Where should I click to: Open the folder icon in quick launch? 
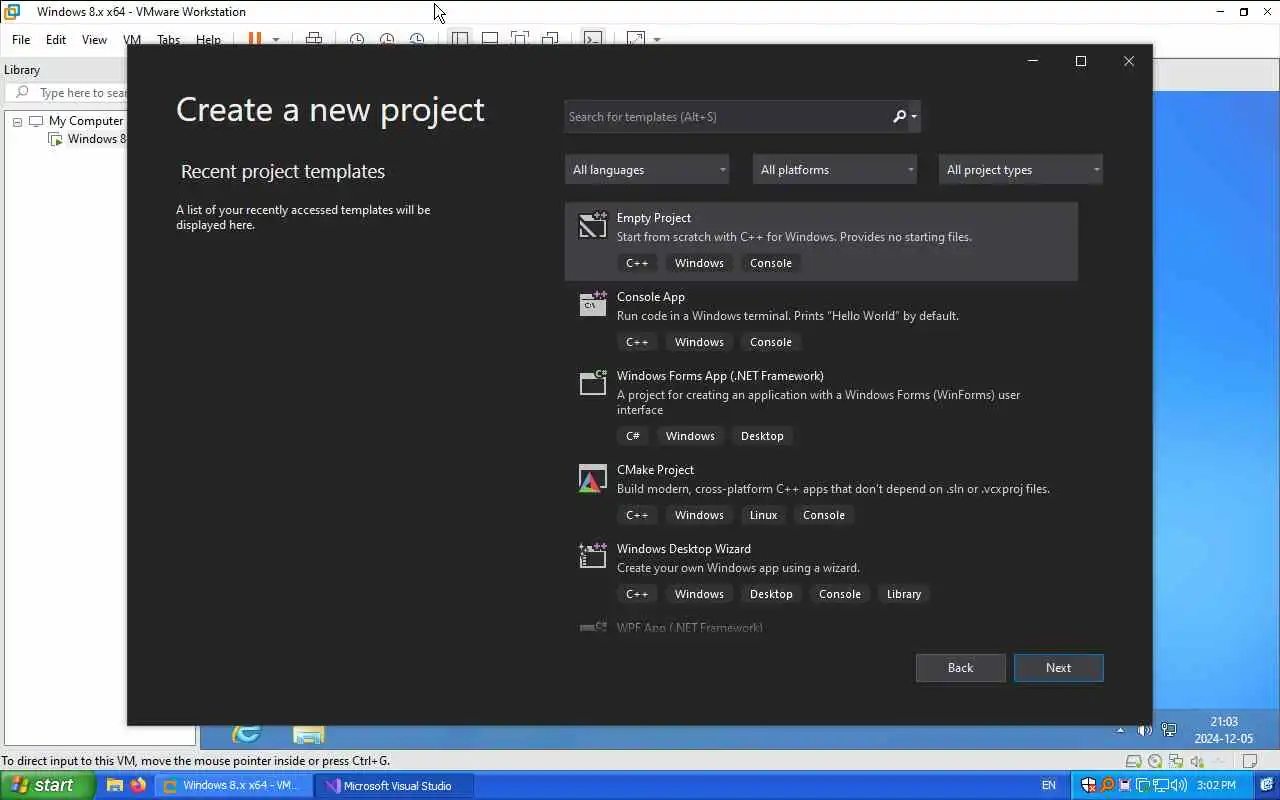115,785
